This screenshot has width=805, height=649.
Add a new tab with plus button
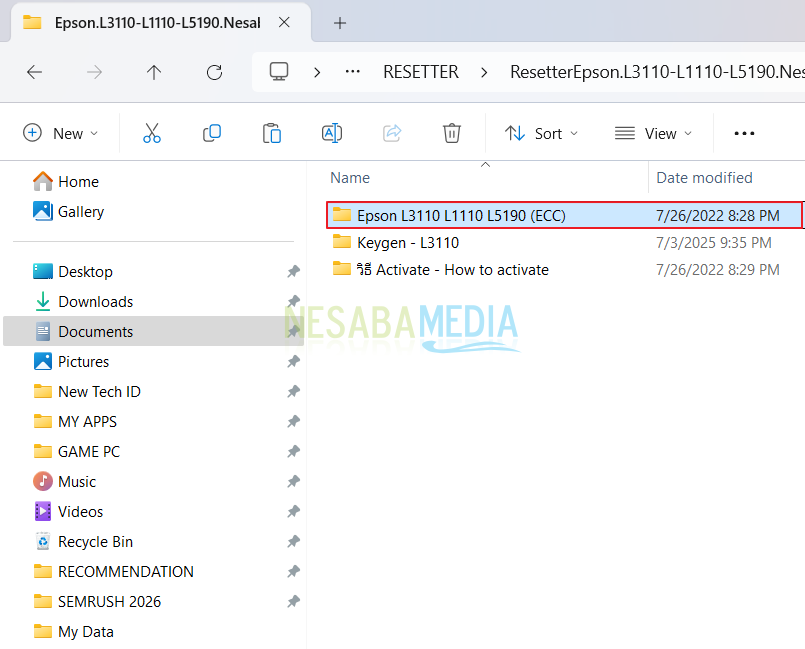pyautogui.click(x=340, y=22)
